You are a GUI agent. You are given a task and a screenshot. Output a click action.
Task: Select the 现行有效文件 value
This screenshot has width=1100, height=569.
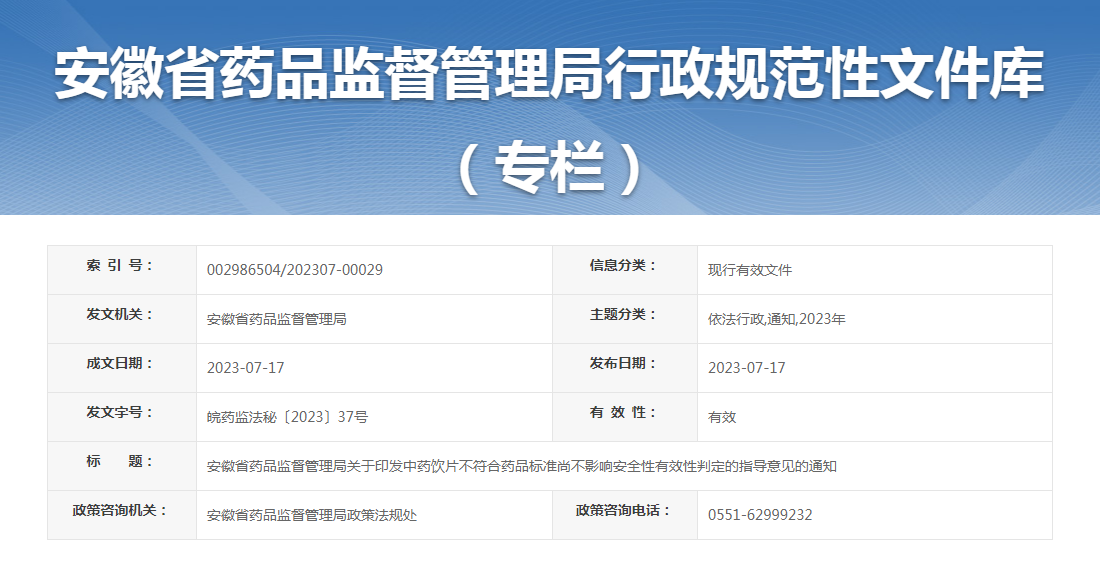pyautogui.click(x=750, y=270)
